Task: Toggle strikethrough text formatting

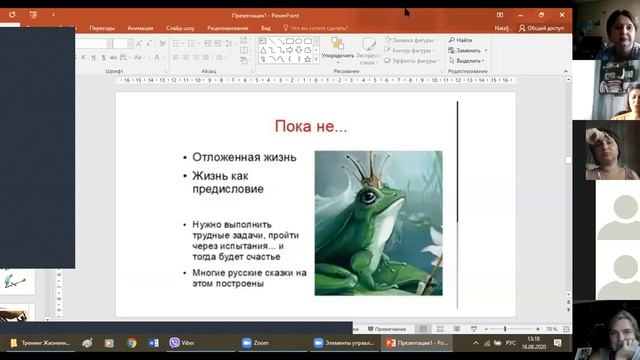Action: point(113,58)
